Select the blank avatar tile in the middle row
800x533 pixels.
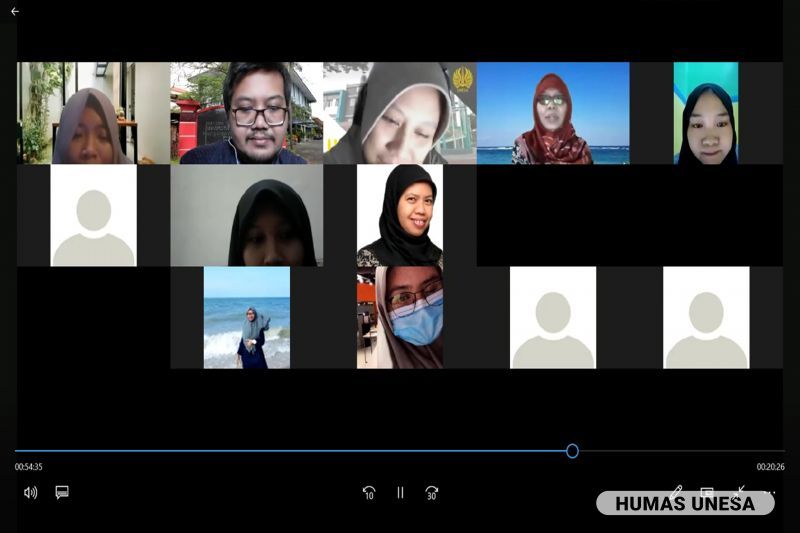pos(93,215)
